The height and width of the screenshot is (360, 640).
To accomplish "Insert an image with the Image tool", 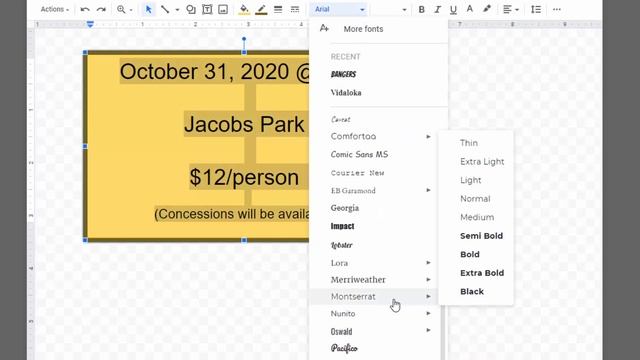I will 223,9.
